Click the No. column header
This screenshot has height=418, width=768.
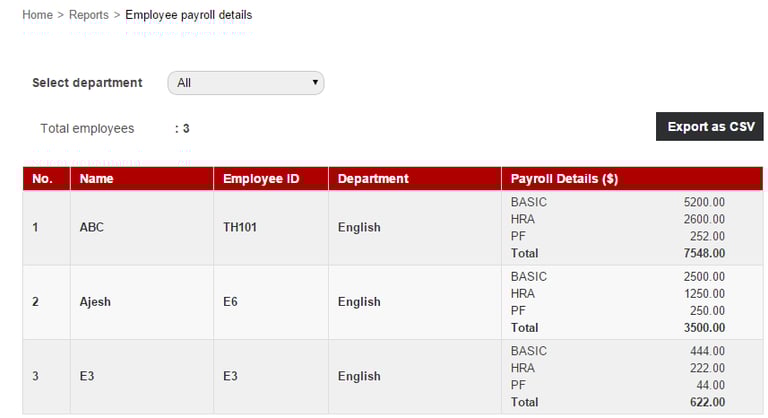point(43,179)
